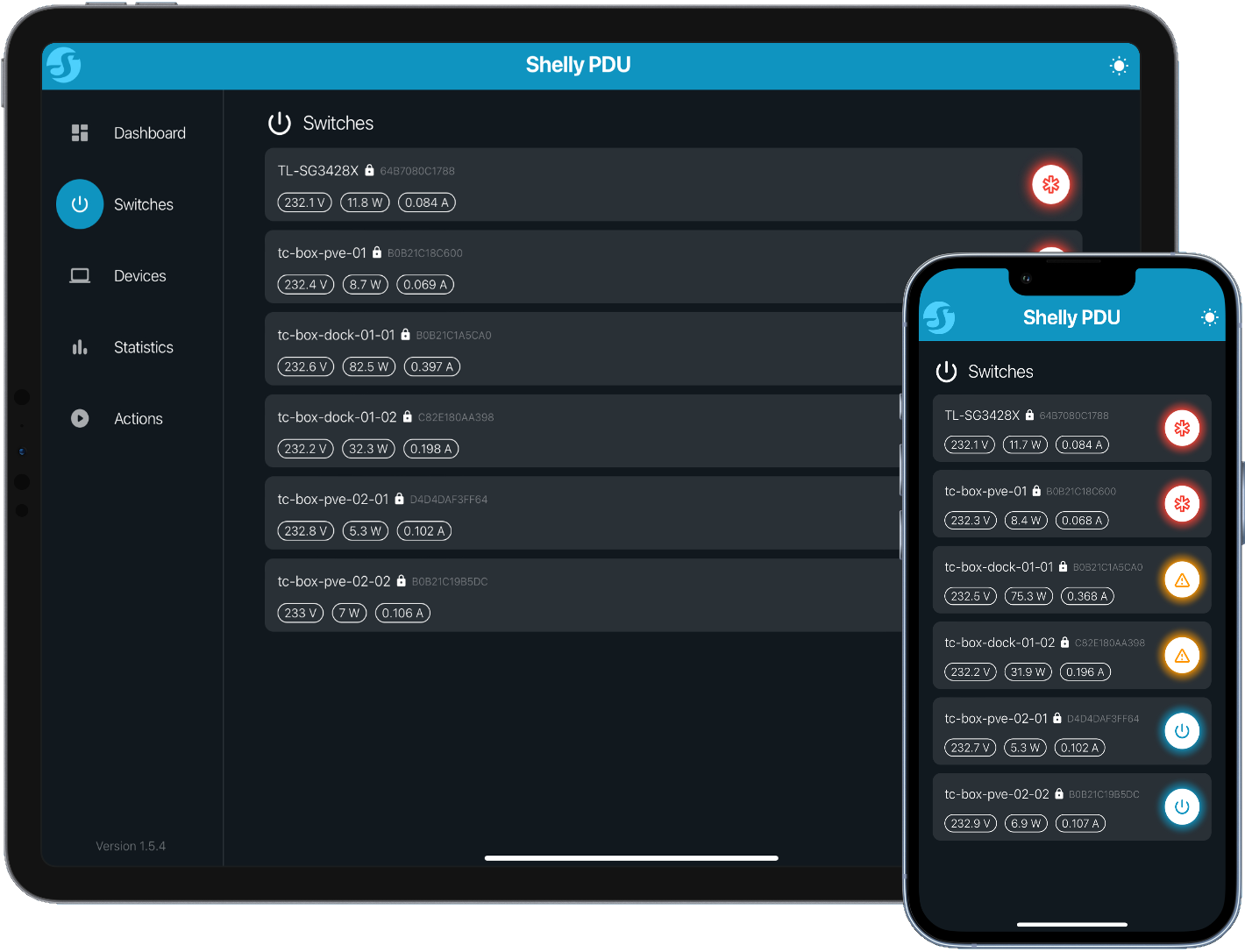This screenshot has height=952, width=1245.
Task: Click lock icon beside tc-box-pve-01 on phone
Action: [x=1036, y=491]
